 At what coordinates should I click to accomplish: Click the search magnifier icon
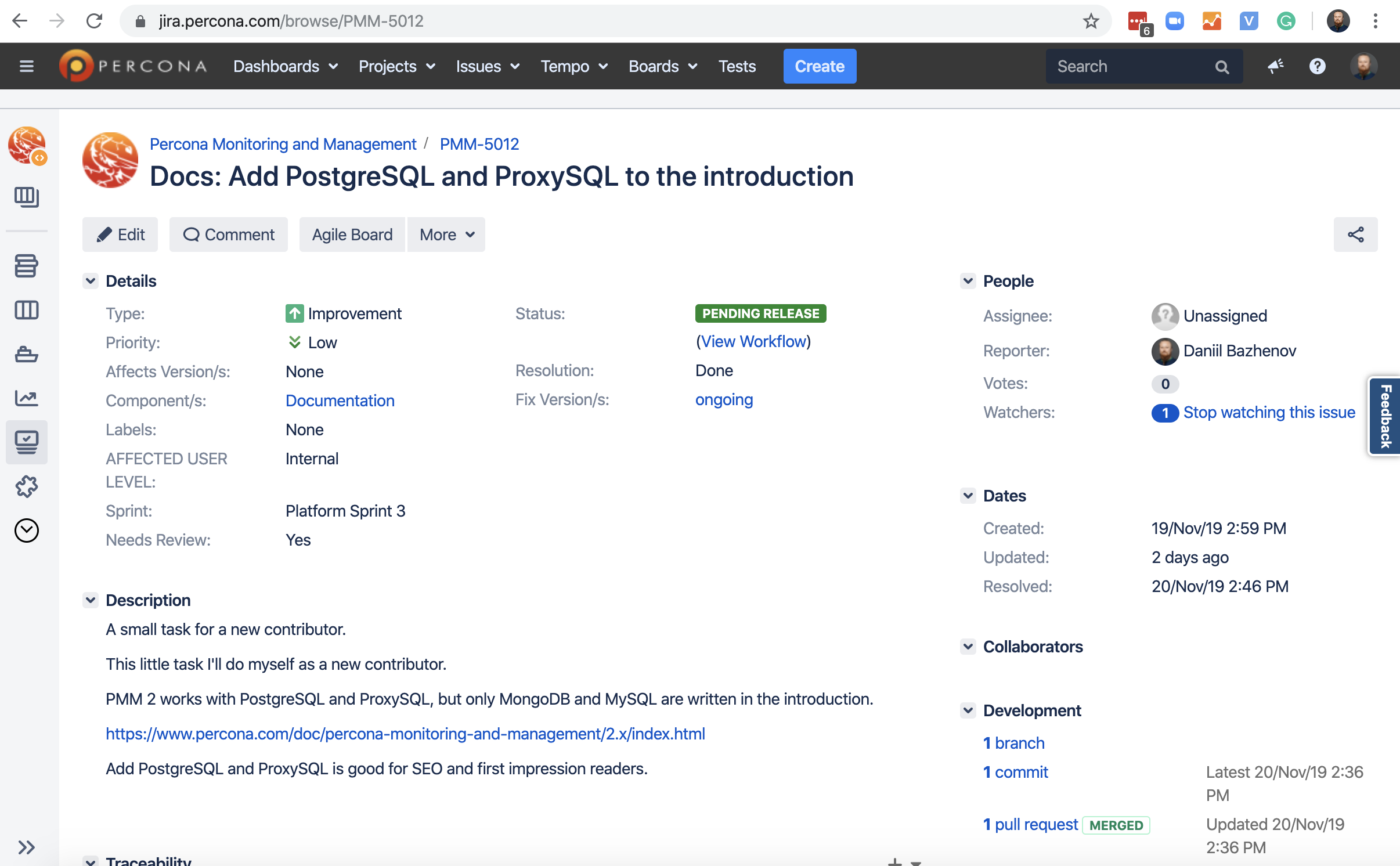(1222, 67)
